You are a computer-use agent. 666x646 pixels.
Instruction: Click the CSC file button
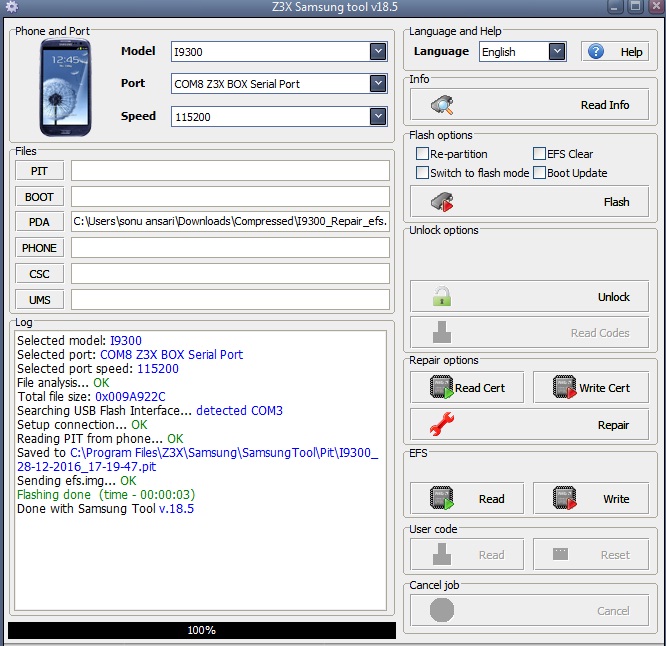coord(40,274)
